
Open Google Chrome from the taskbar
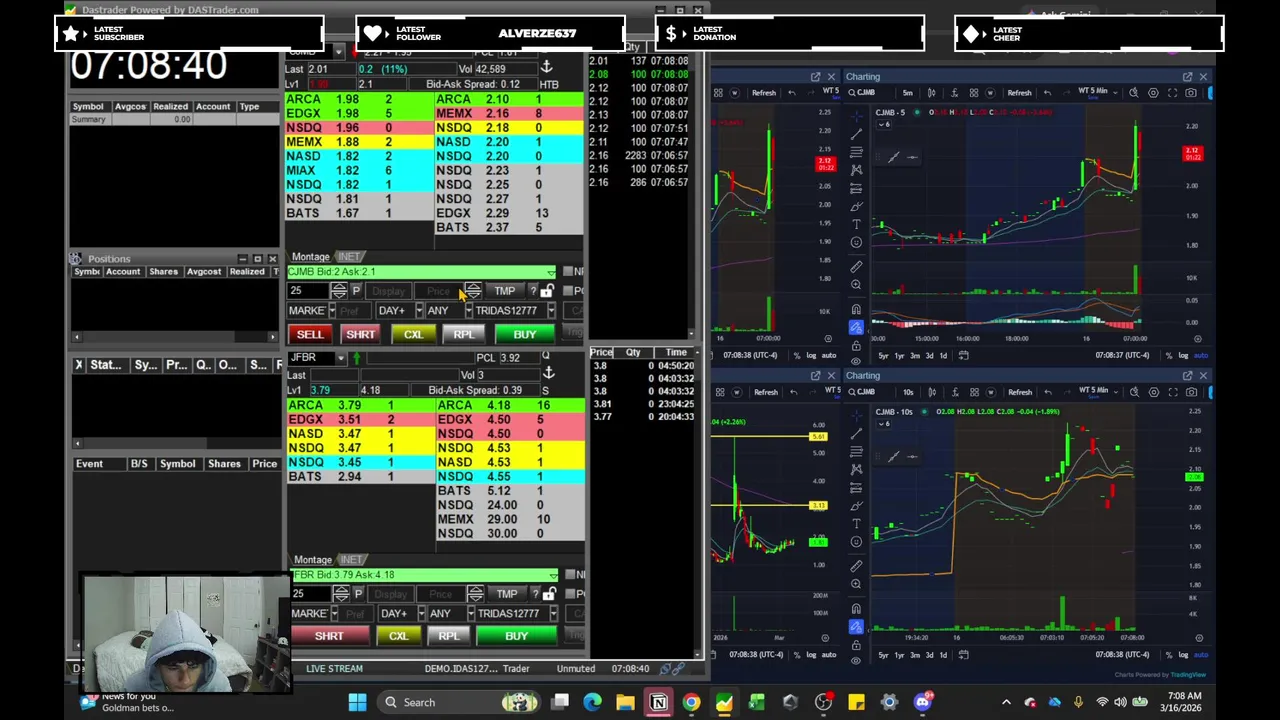691,702
